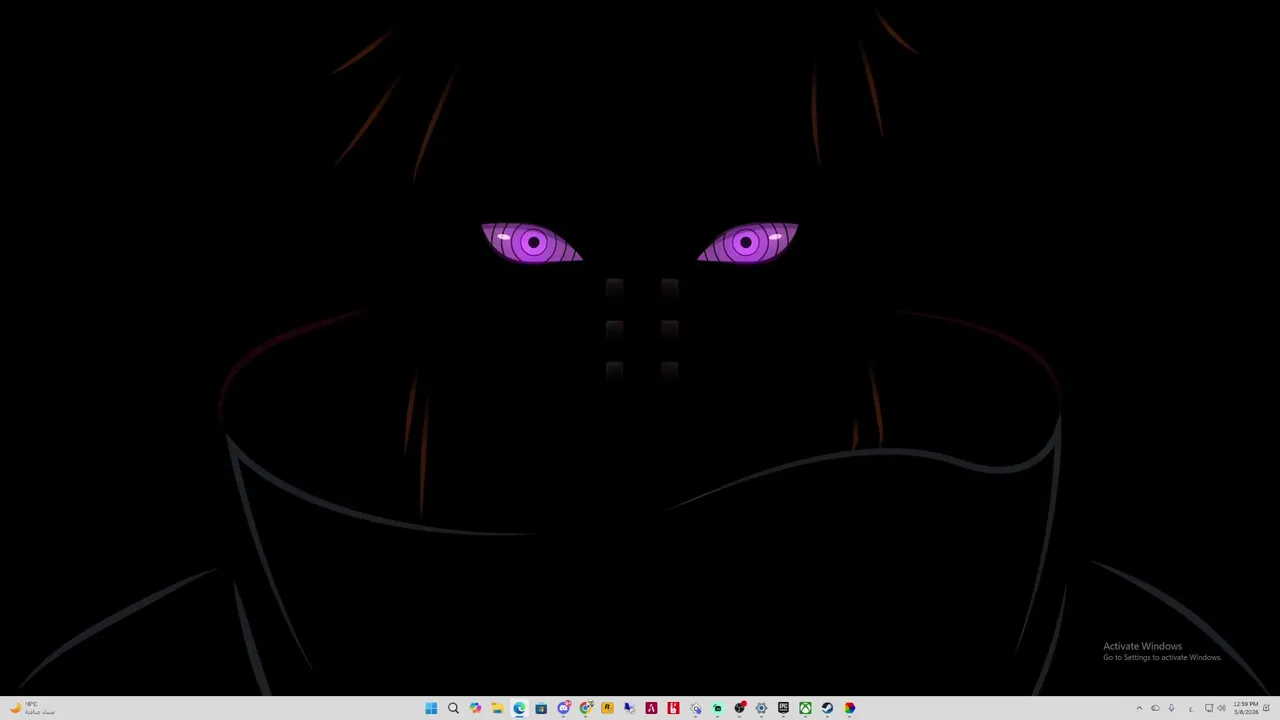Open the volume speaker tray icon
1280x720 pixels.
point(1221,708)
